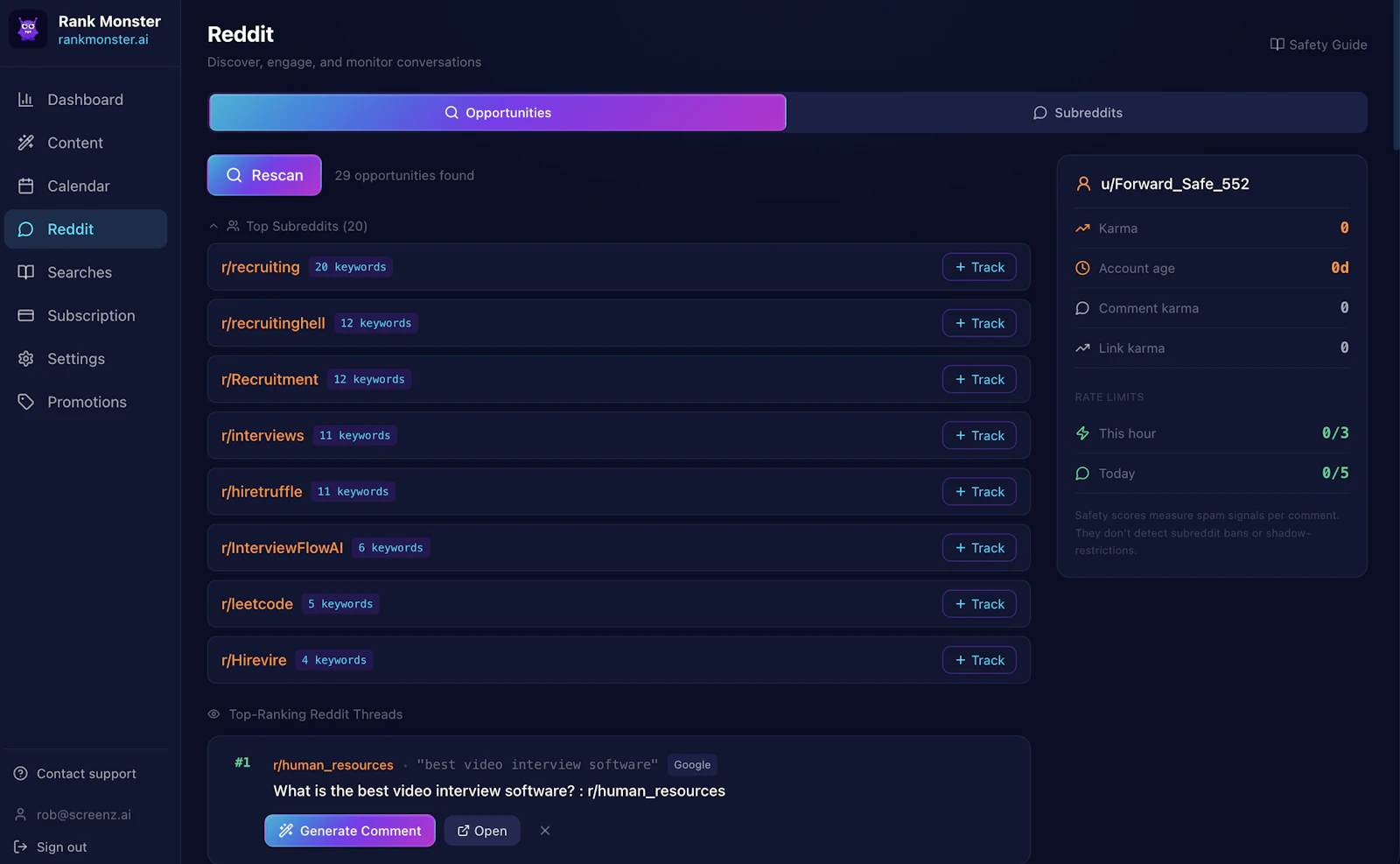Dismiss the r/human_resources thread with X
Screen dimensions: 1400x864
tap(545, 831)
